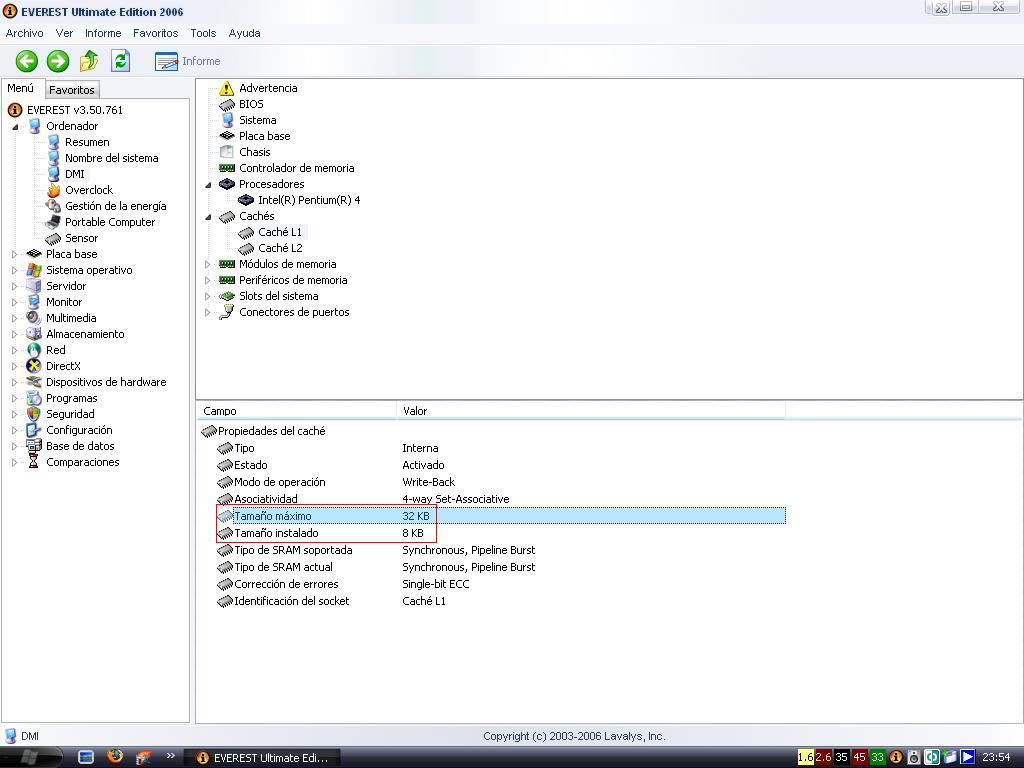Image resolution: width=1024 pixels, height=768 pixels.
Task: Go up one level with the folder arrow icon
Action: coord(89,61)
